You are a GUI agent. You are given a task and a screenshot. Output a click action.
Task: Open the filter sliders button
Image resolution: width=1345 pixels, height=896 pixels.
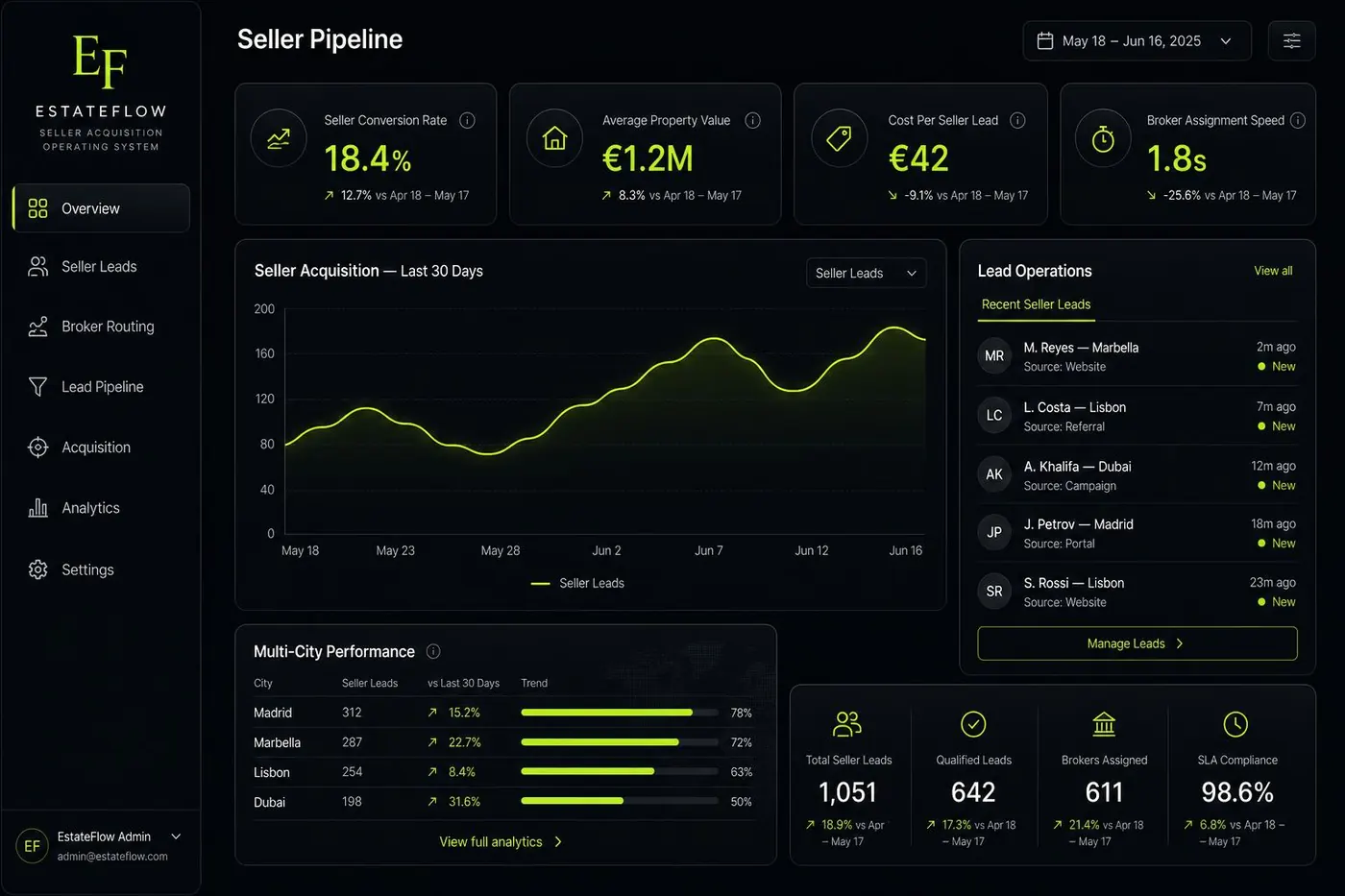coord(1291,40)
